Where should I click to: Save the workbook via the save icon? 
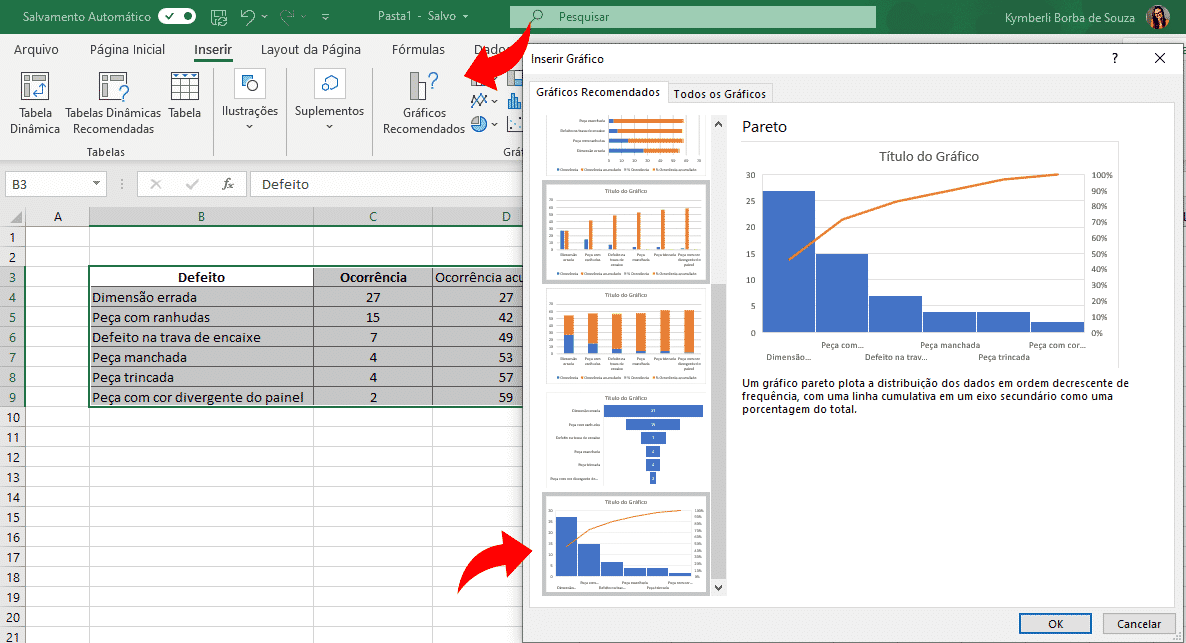[218, 17]
